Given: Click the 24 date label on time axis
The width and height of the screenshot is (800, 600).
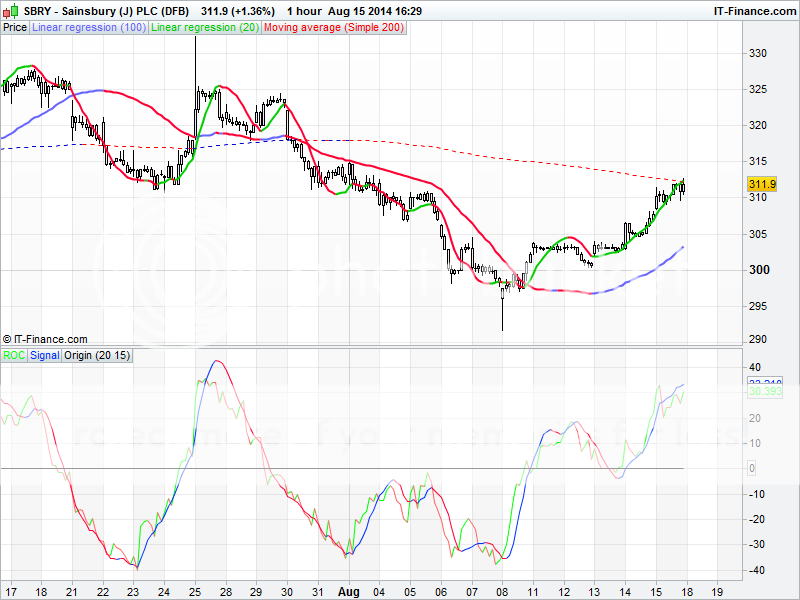Looking at the screenshot, I should [164, 592].
